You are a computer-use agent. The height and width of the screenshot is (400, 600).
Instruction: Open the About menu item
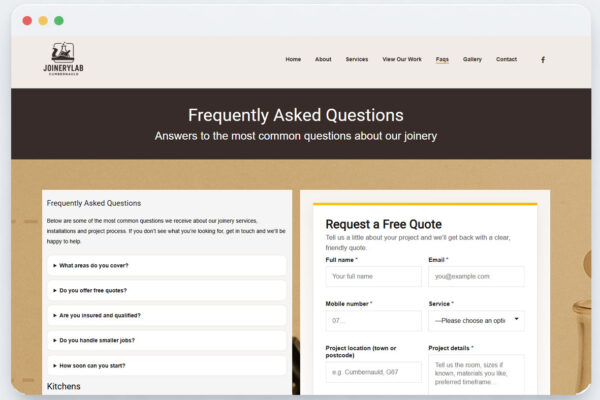[323, 59]
